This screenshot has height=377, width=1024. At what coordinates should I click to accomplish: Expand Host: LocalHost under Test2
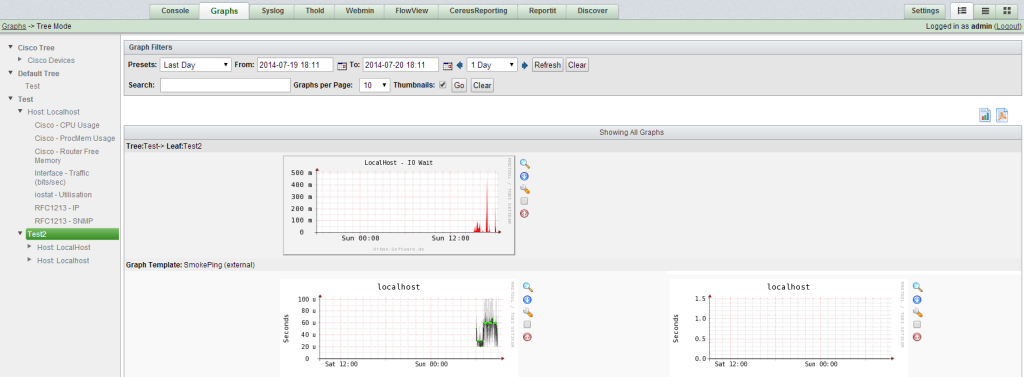point(29,246)
